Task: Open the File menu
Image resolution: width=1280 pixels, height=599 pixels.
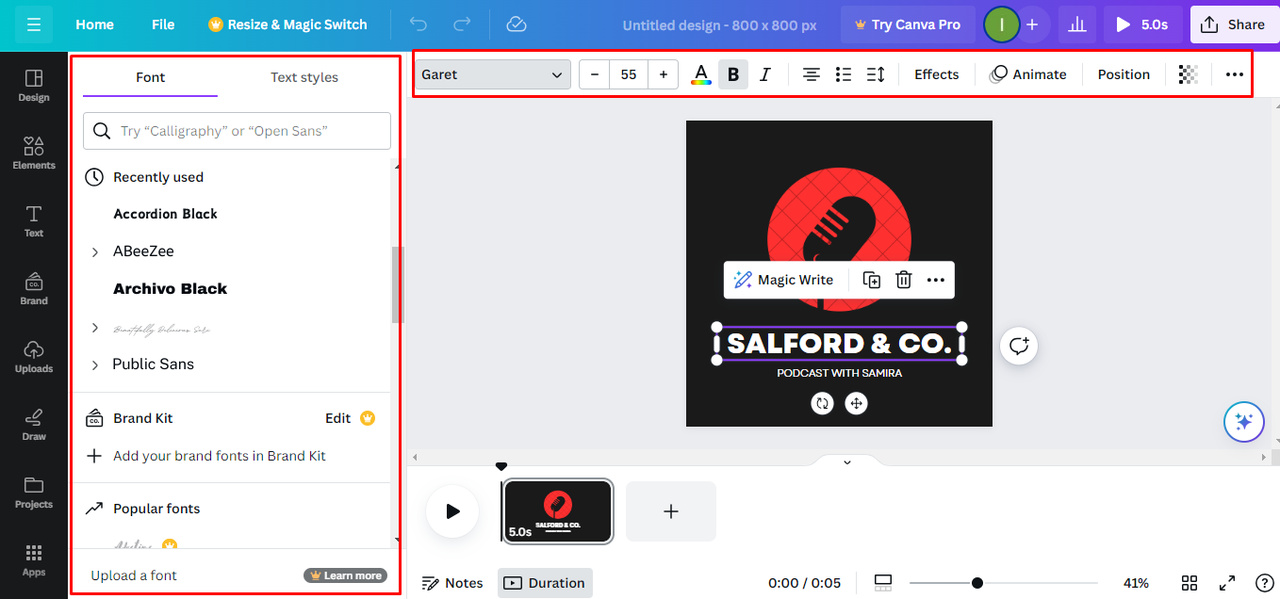Action: click(163, 24)
